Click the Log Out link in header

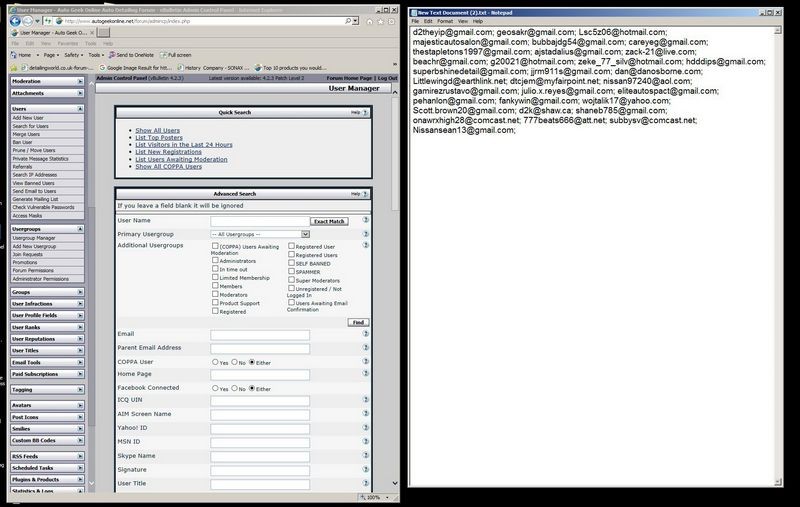(x=387, y=78)
